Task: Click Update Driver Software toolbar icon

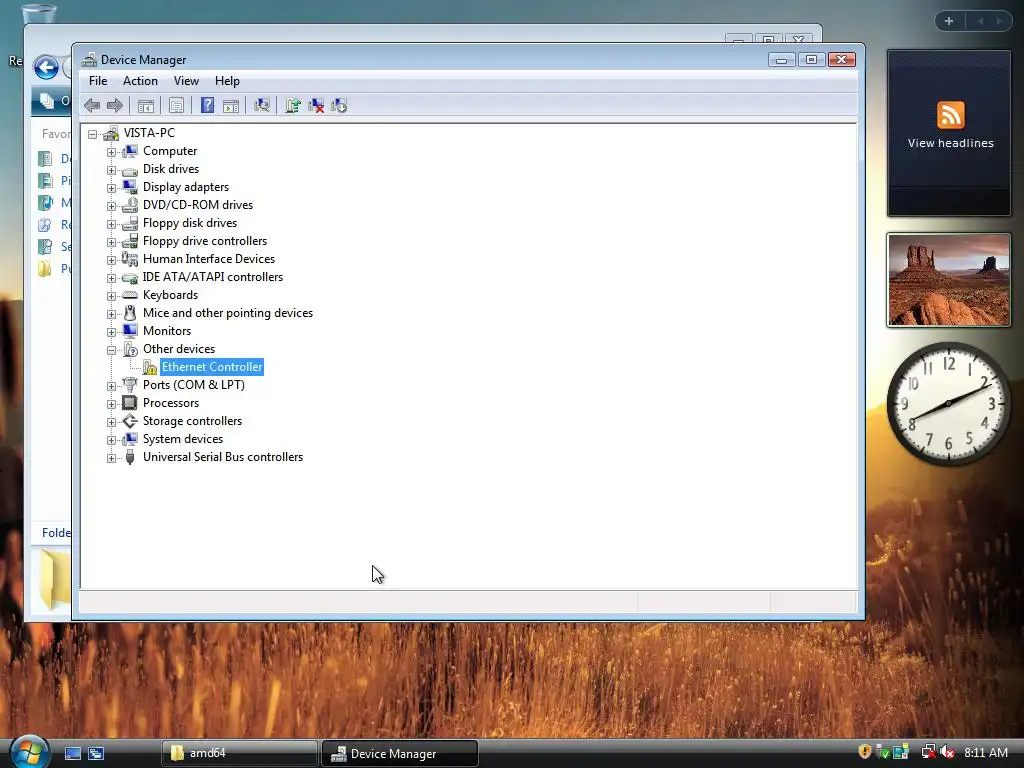Action: [293, 105]
